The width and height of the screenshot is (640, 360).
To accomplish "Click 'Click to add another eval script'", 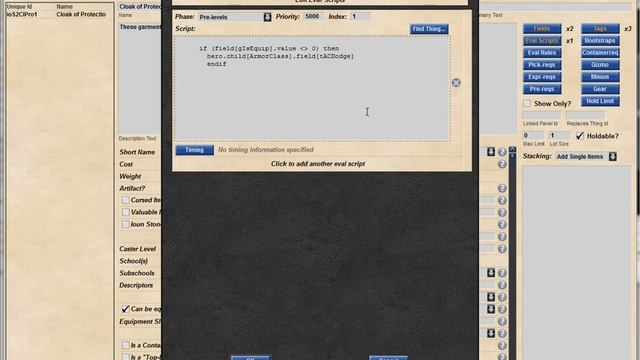I will click(318, 164).
